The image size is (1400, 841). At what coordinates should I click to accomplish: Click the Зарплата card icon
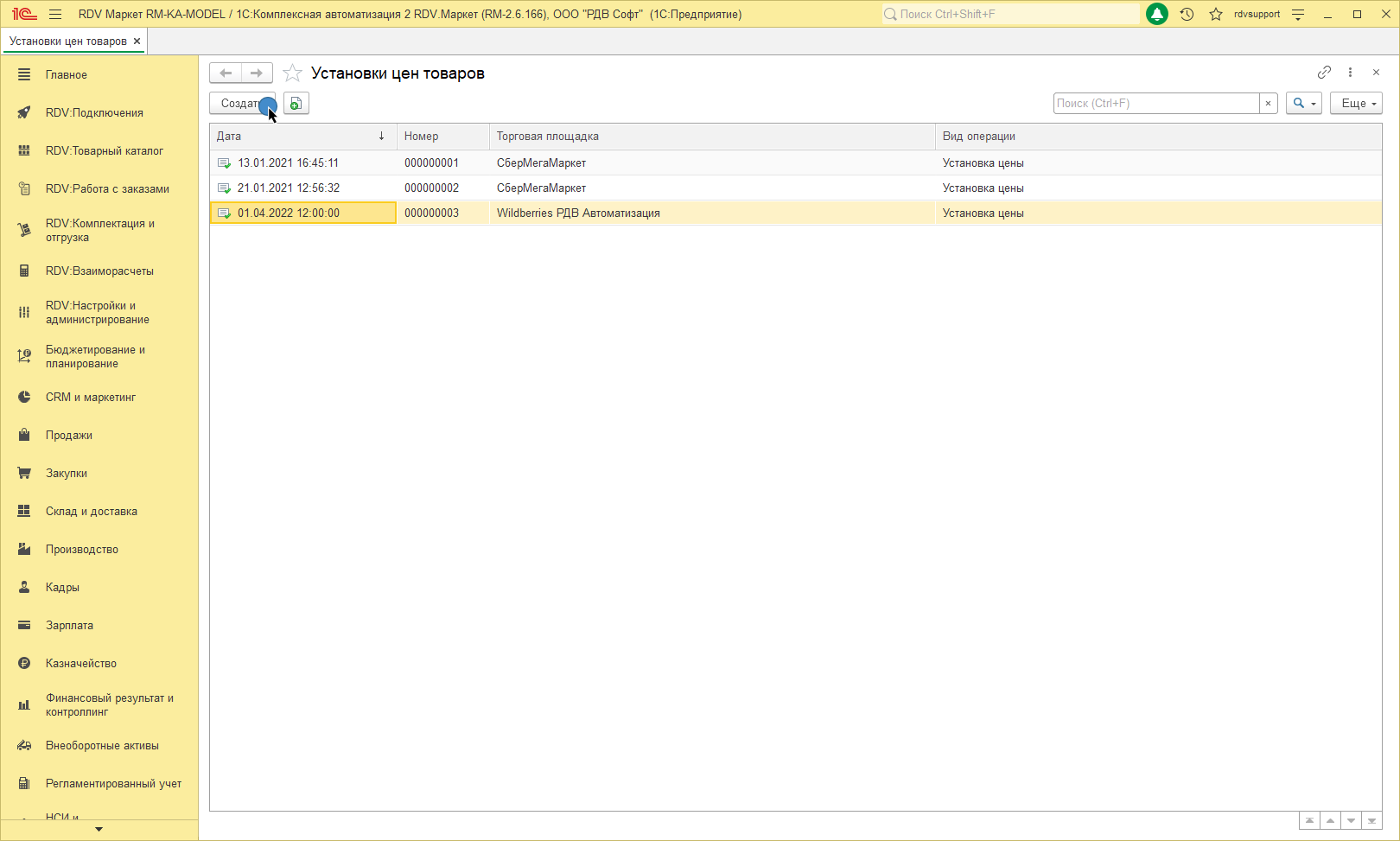[24, 626]
